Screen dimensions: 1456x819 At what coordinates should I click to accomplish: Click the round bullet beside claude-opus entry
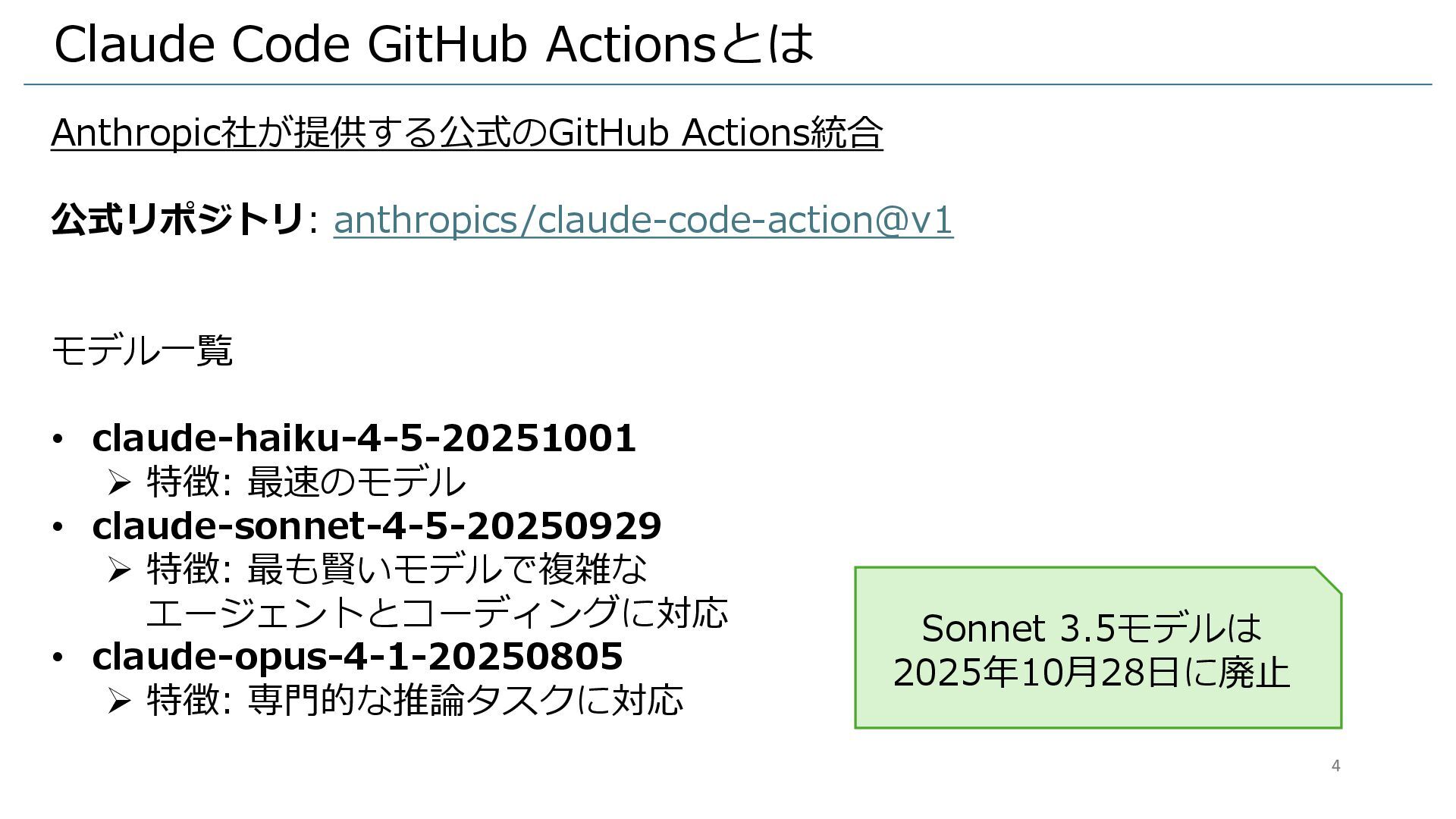pos(58,657)
